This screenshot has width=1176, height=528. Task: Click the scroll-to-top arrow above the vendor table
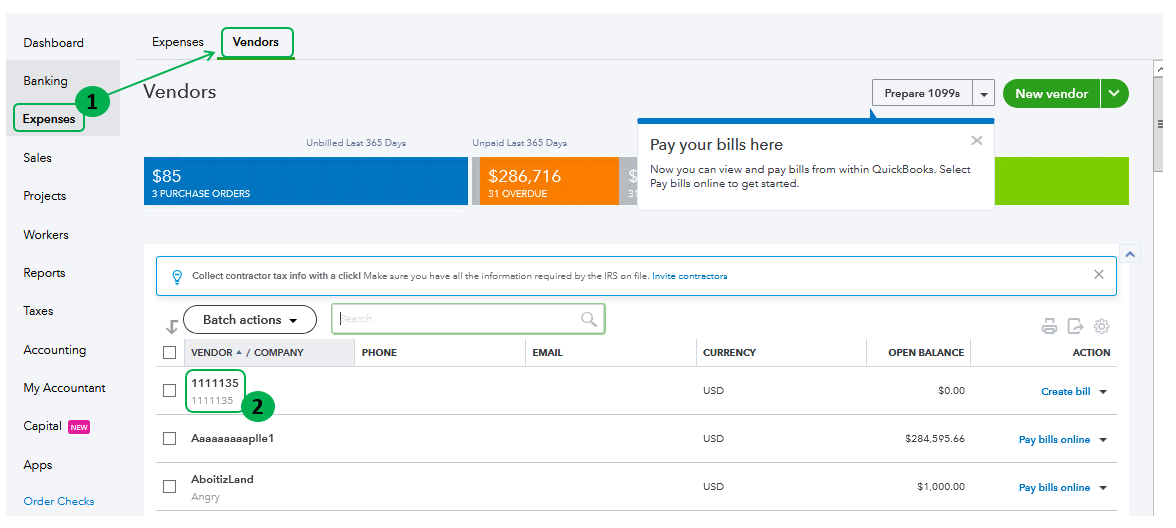(1131, 255)
